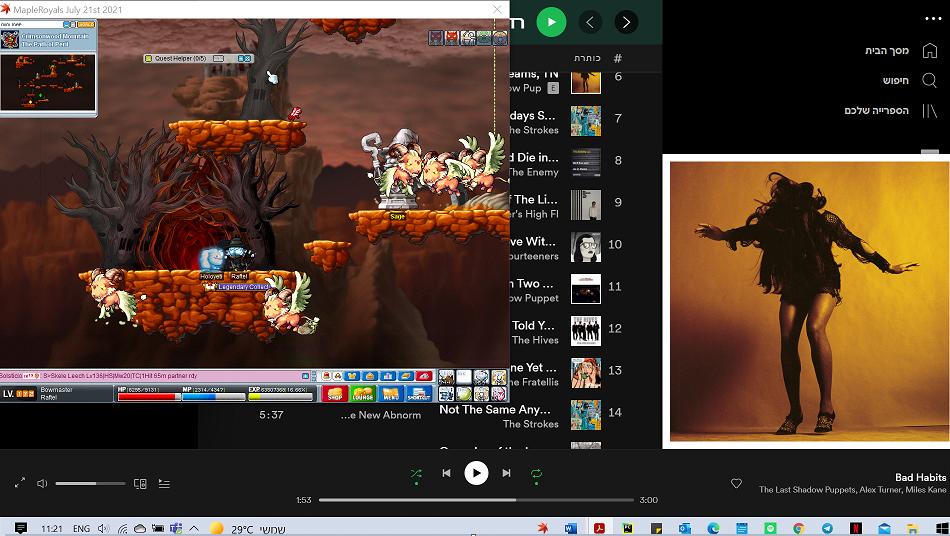Open the MapleStory SHORTCUT button

point(419,394)
